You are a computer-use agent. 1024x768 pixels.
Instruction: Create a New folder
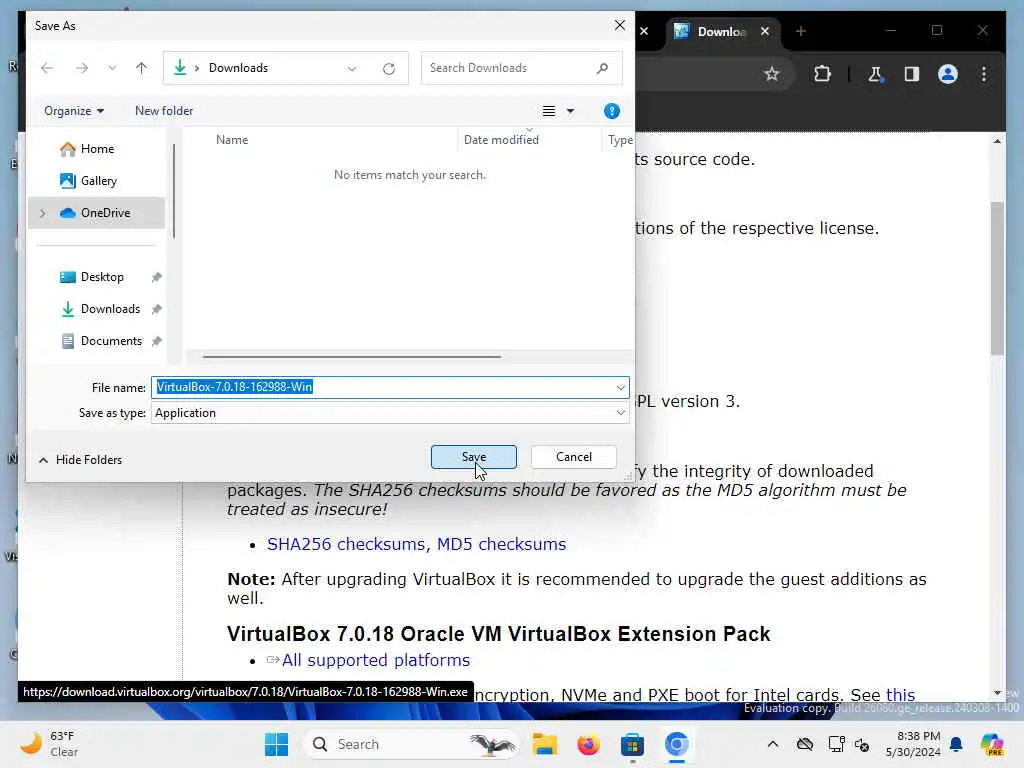[164, 111]
